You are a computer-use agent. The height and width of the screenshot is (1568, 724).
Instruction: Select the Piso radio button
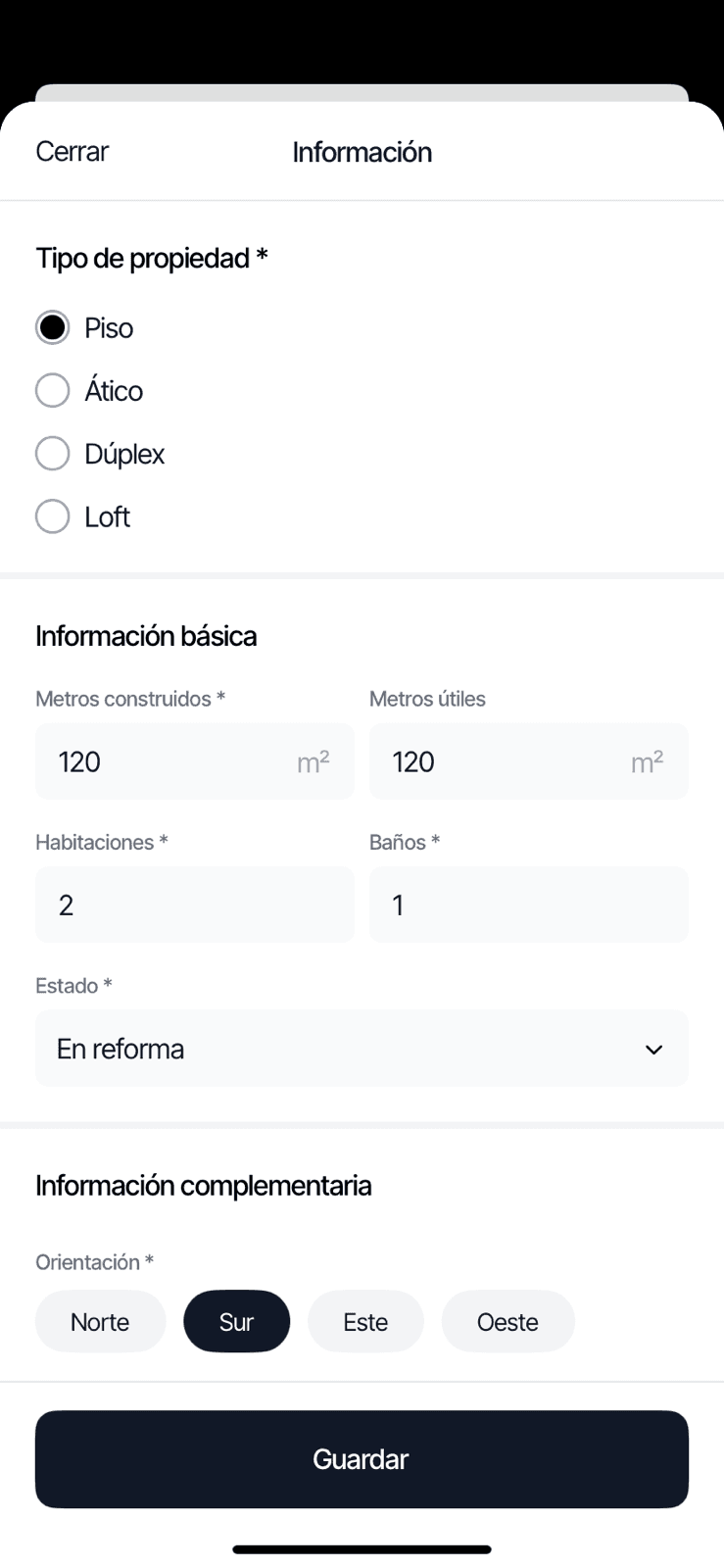click(53, 327)
